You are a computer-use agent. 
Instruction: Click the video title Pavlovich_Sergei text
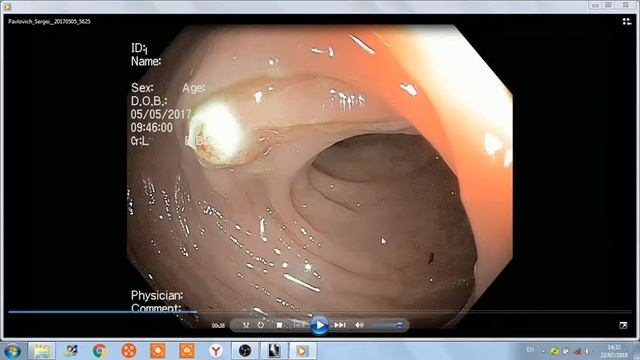click(x=49, y=22)
